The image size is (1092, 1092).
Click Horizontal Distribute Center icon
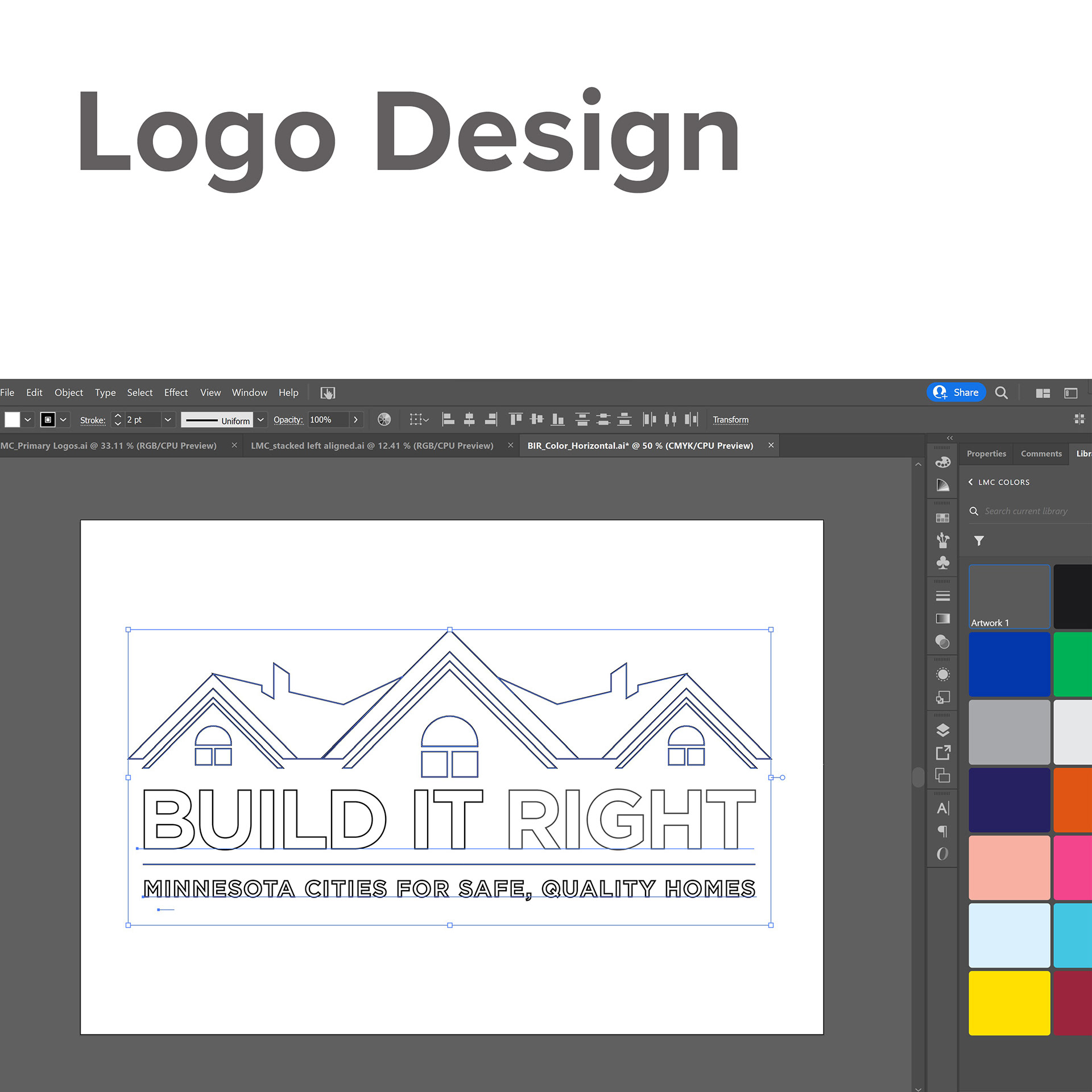[671, 420]
